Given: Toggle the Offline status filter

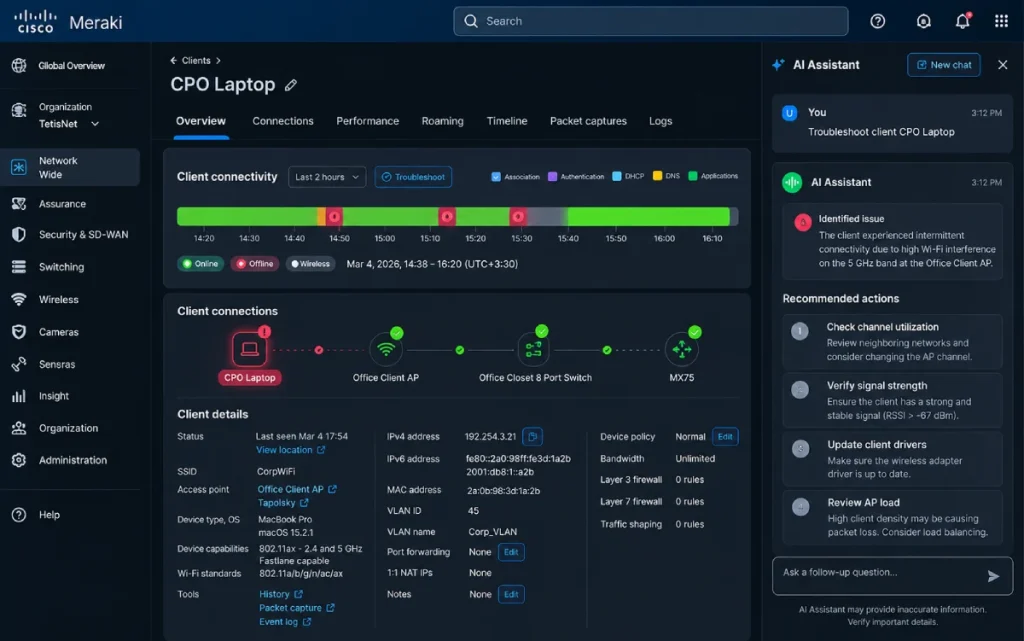Looking at the screenshot, I should [x=255, y=264].
